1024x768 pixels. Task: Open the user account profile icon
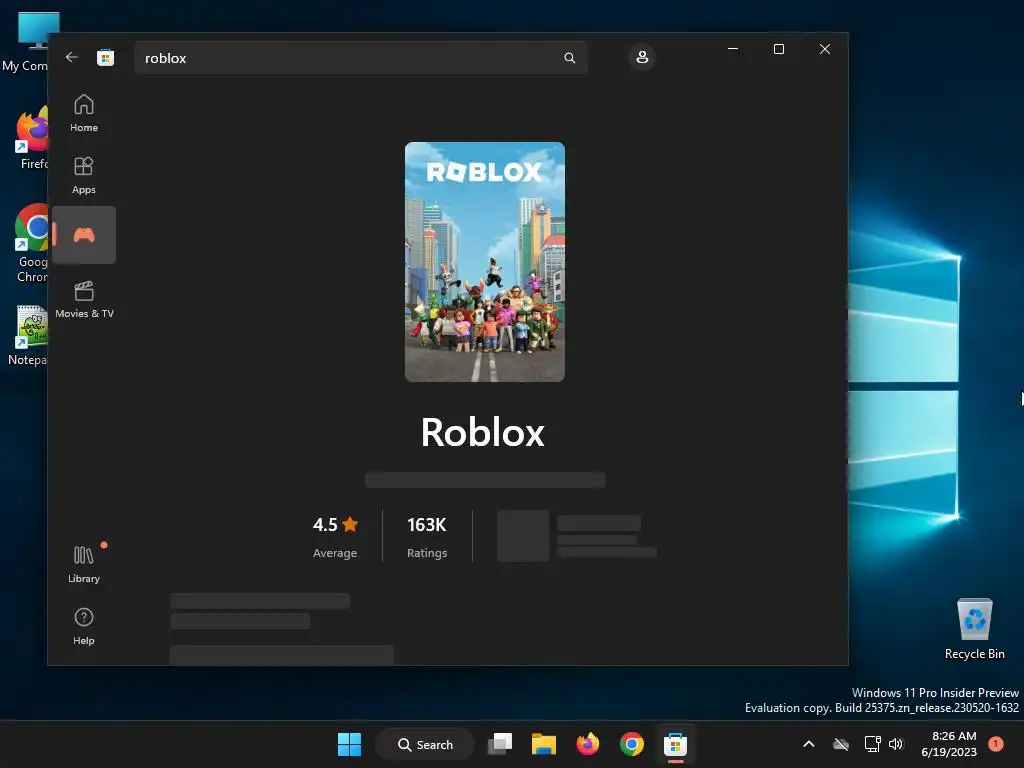(x=642, y=57)
